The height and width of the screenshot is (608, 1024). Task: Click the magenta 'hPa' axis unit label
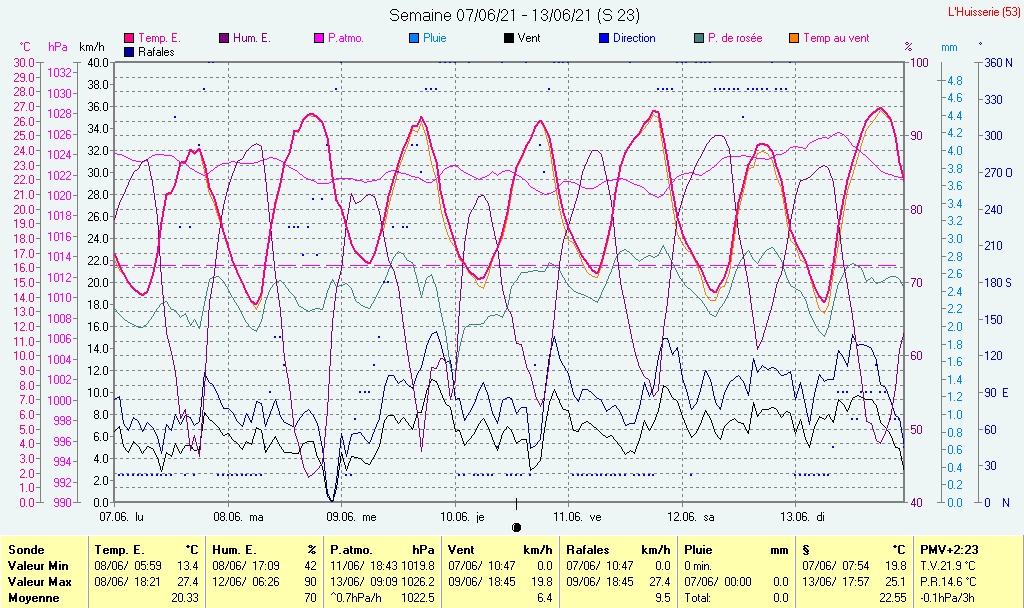click(58, 47)
